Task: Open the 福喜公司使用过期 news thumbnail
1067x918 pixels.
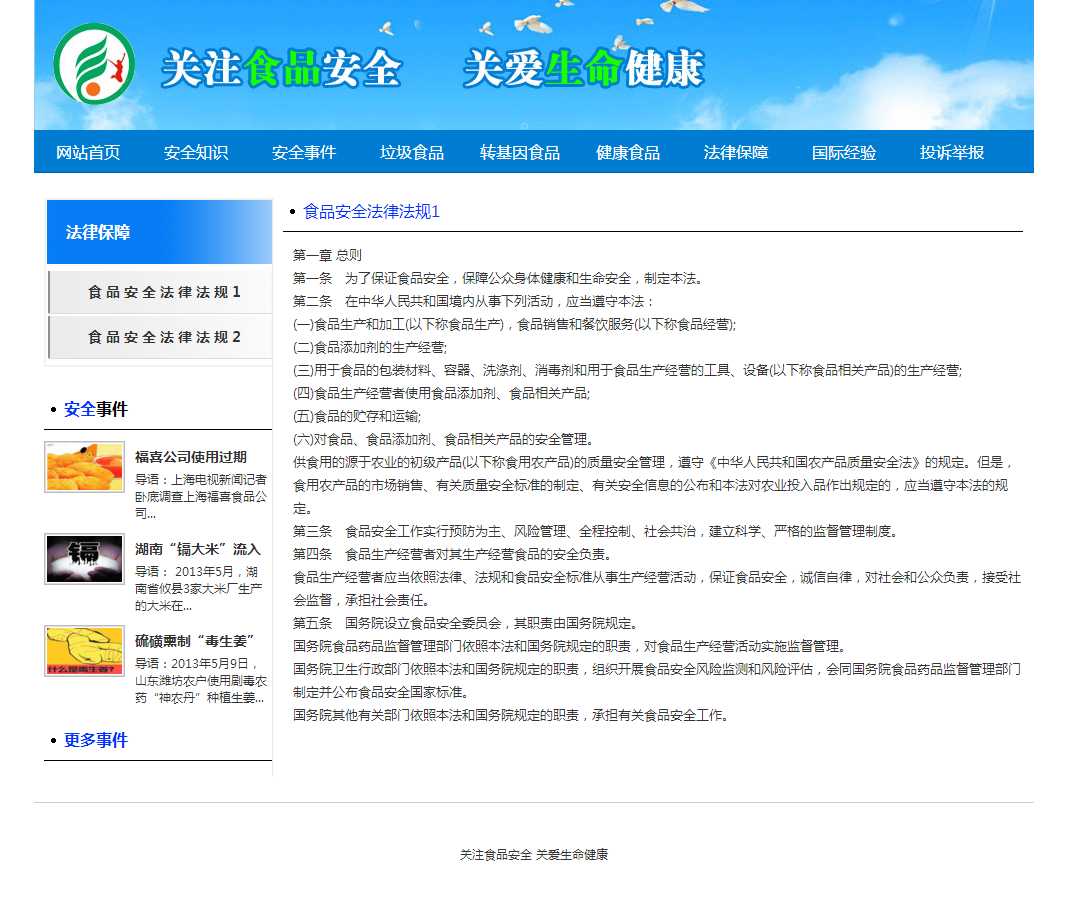Action: tap(85, 467)
